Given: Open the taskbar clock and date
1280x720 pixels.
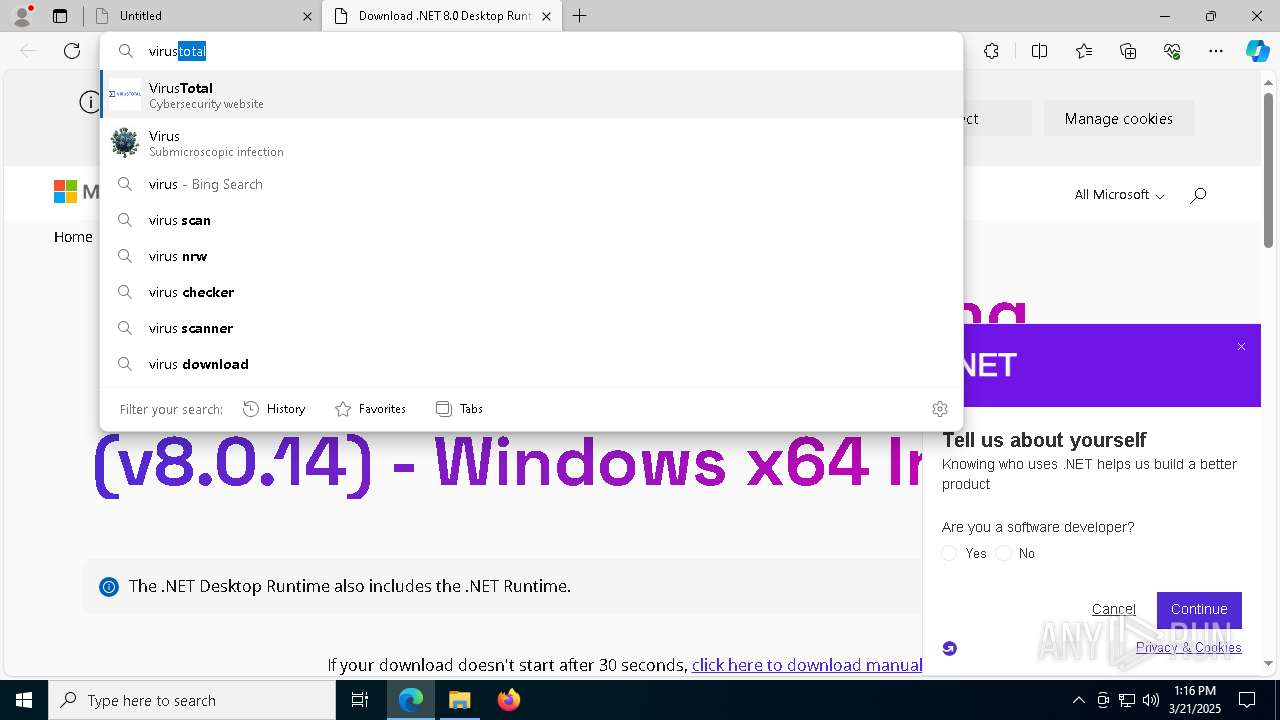Looking at the screenshot, I should (x=1195, y=700).
